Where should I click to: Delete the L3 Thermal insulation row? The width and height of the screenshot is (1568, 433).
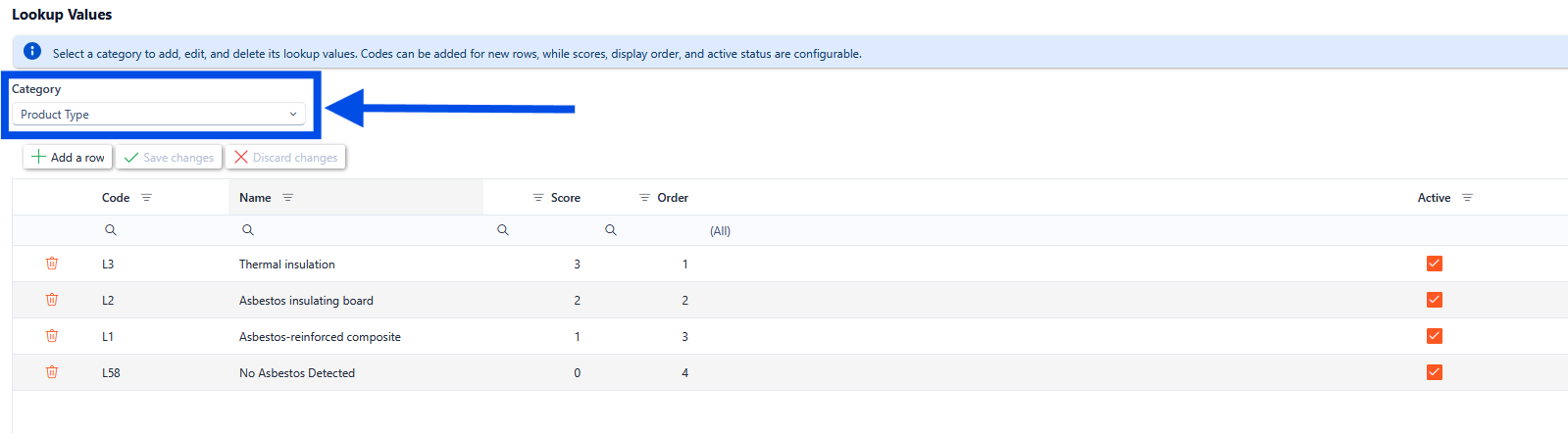coord(52,264)
